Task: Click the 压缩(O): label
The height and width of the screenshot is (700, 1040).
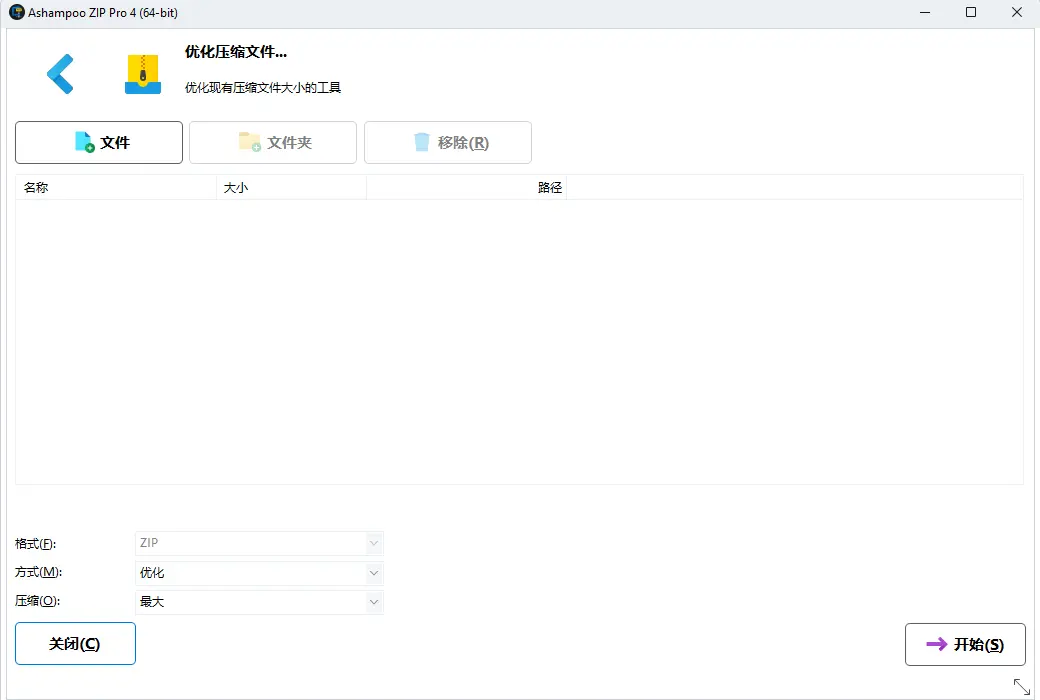Action: 38,601
